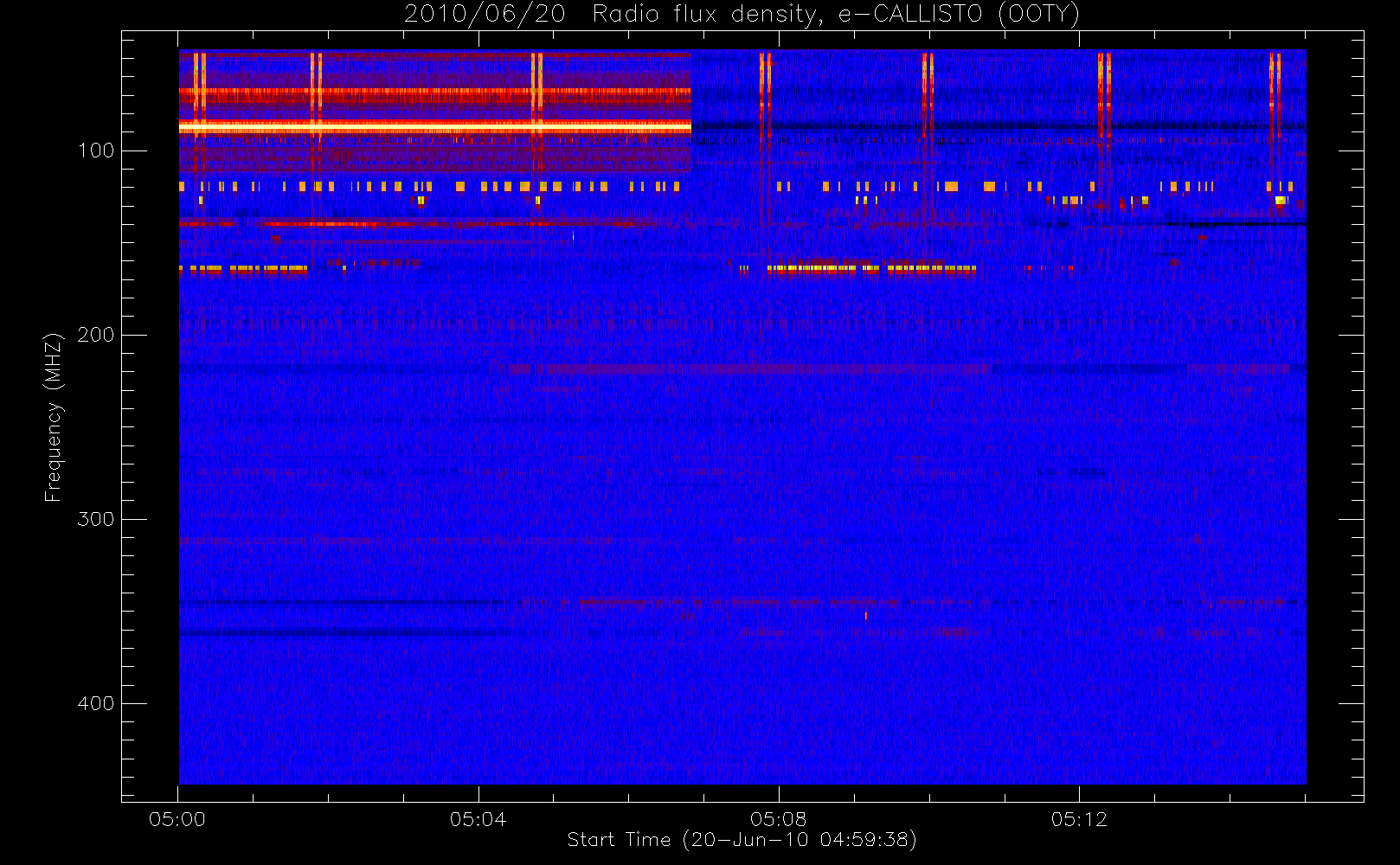
Task: Click the 05:08 time tick label
Action: pyautogui.click(x=779, y=819)
